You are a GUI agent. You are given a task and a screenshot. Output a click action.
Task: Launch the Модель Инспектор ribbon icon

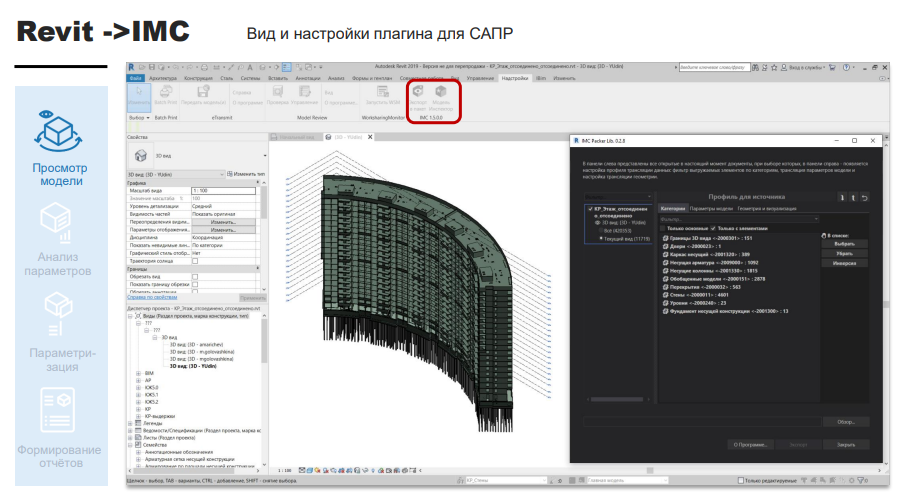coord(441,92)
